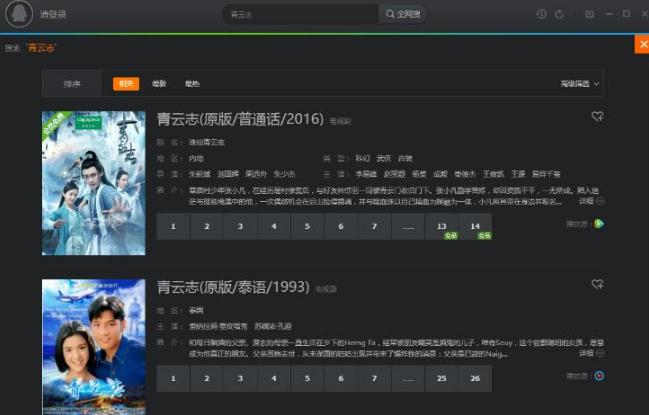The height and width of the screenshot is (415, 649).
Task: Switch sorting to the 最新 tab
Action: 159,84
